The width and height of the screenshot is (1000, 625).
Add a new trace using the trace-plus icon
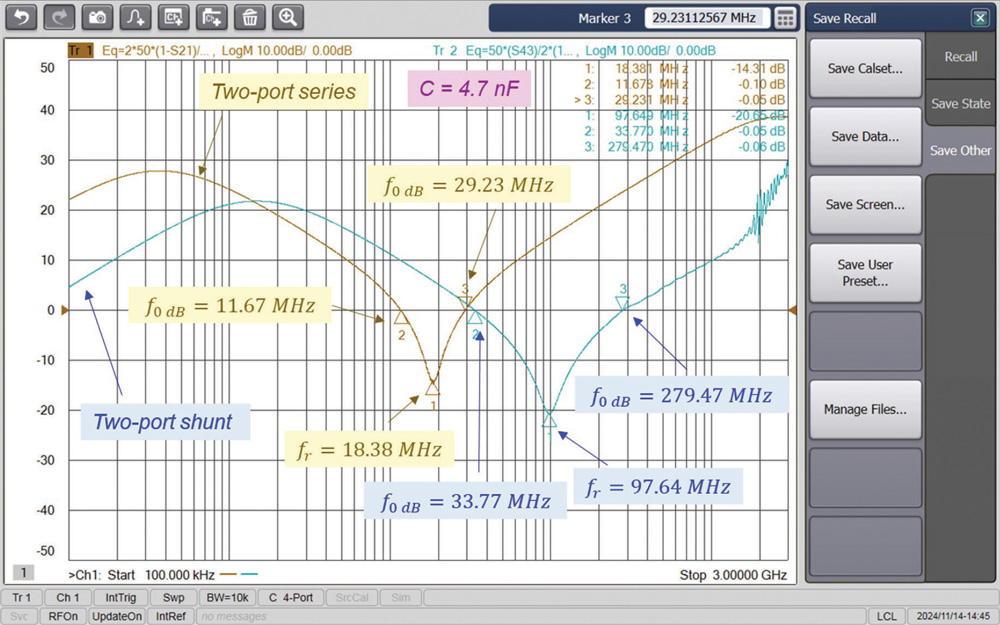pos(135,17)
